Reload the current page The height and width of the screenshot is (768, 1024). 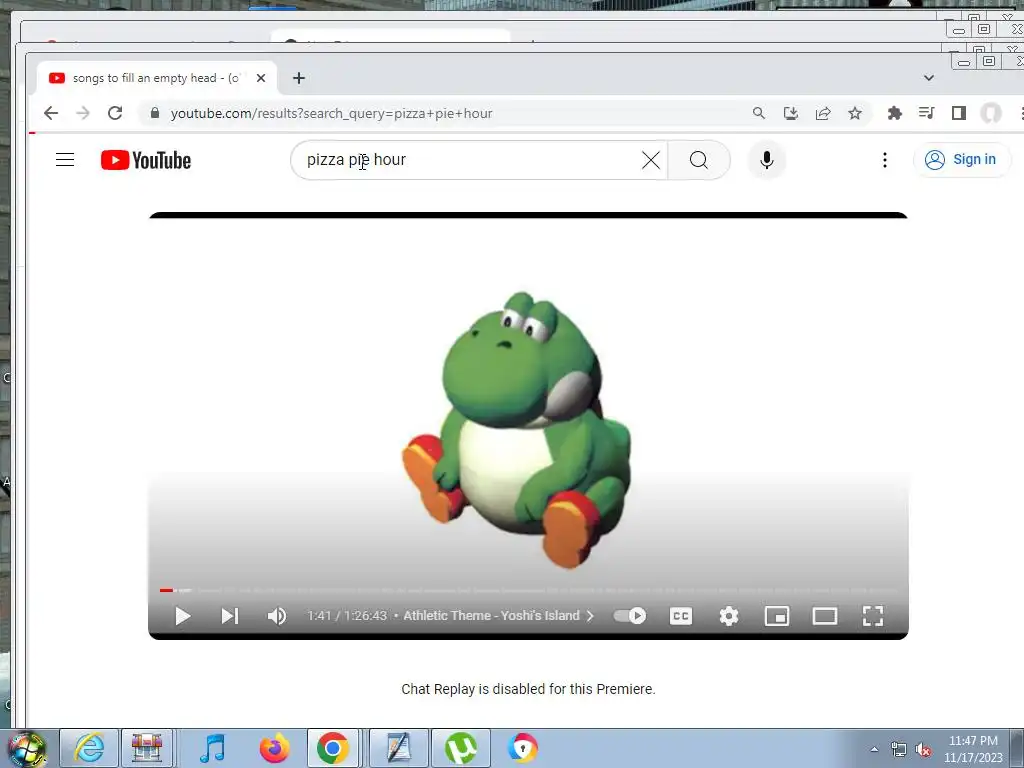115,113
